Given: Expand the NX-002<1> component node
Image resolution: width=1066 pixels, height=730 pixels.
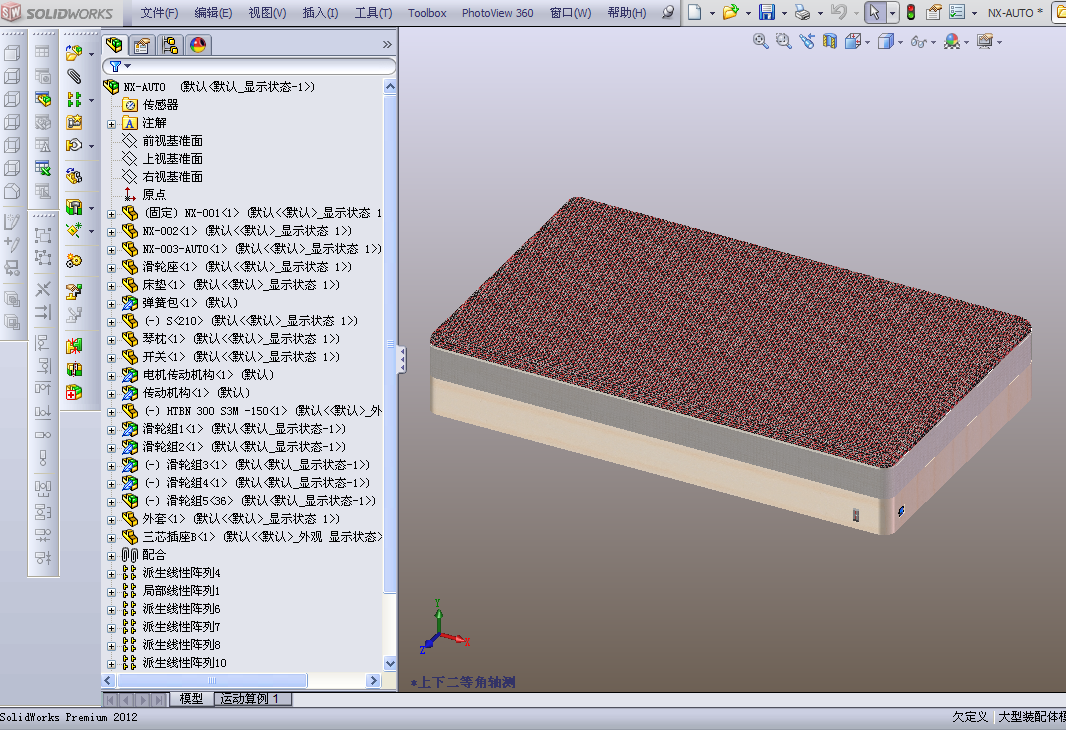Looking at the screenshot, I should coord(111,232).
